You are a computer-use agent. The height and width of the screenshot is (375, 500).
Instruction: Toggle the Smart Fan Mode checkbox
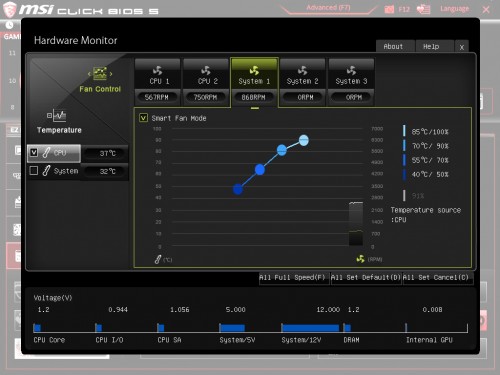(143, 118)
